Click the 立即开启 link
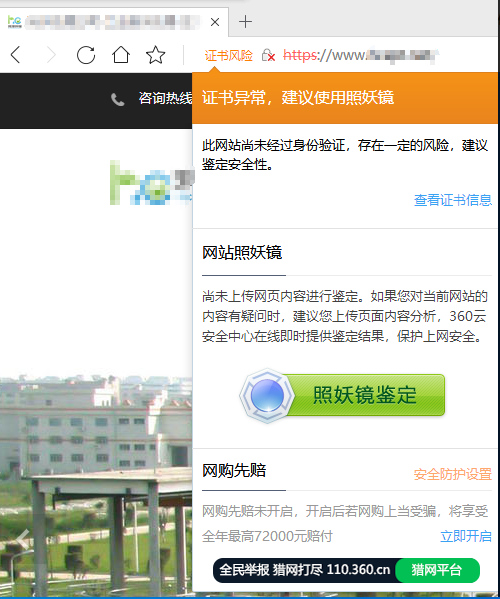This screenshot has height=599, width=500. [466, 536]
